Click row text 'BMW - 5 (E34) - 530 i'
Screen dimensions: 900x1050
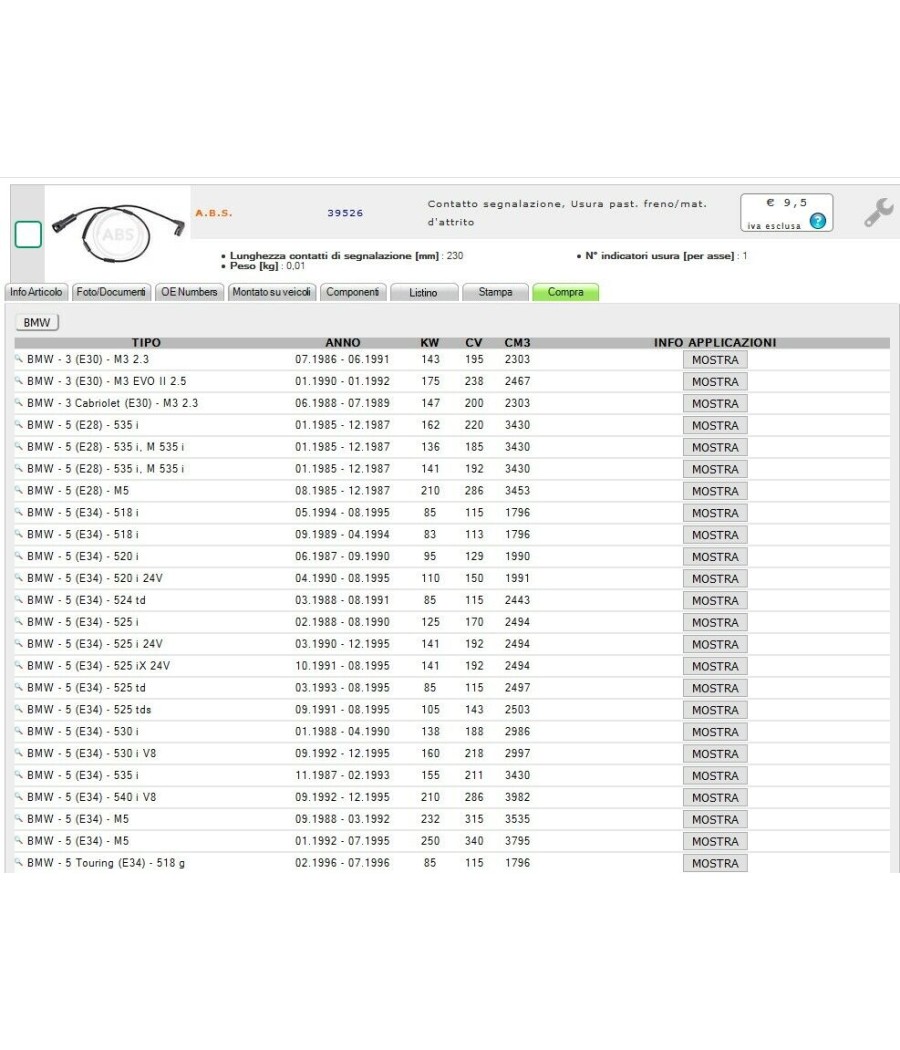point(83,731)
